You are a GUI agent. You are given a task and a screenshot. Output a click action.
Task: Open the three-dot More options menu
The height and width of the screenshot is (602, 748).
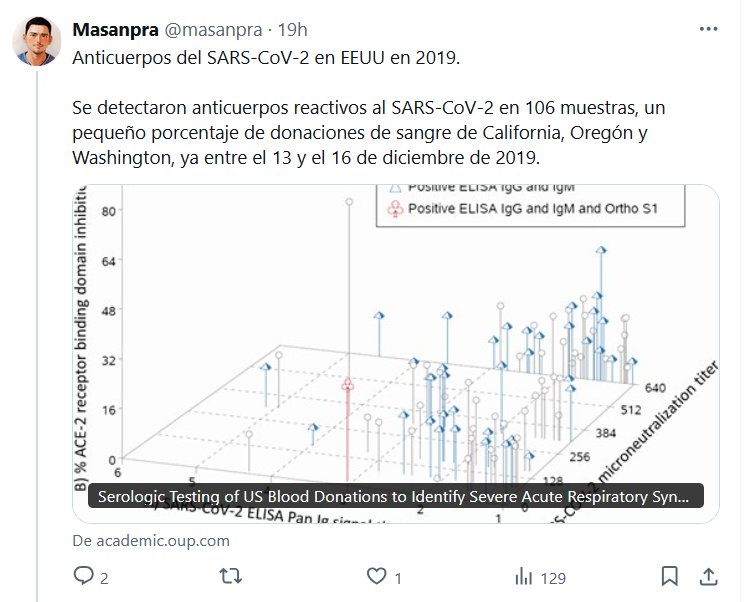pyautogui.click(x=708, y=30)
